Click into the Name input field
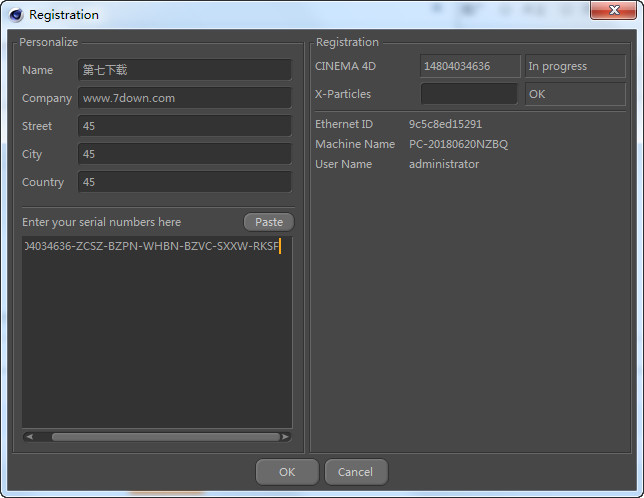 pyautogui.click(x=185, y=70)
